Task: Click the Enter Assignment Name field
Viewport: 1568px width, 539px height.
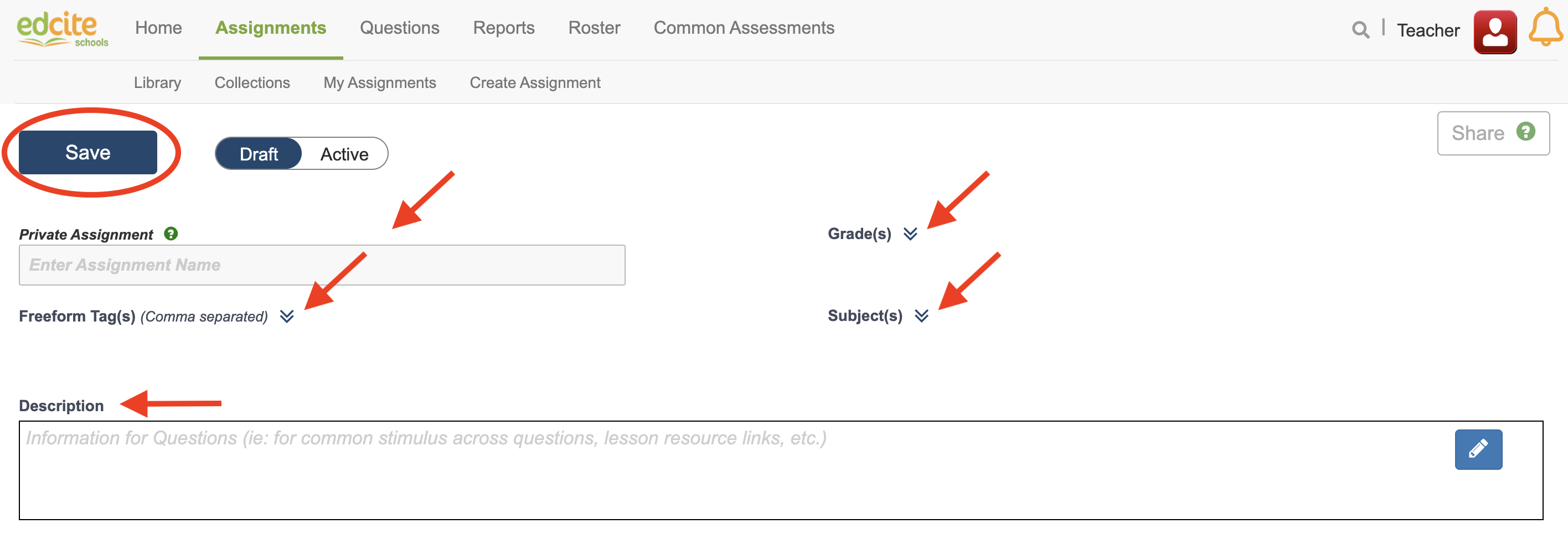Action: (321, 265)
